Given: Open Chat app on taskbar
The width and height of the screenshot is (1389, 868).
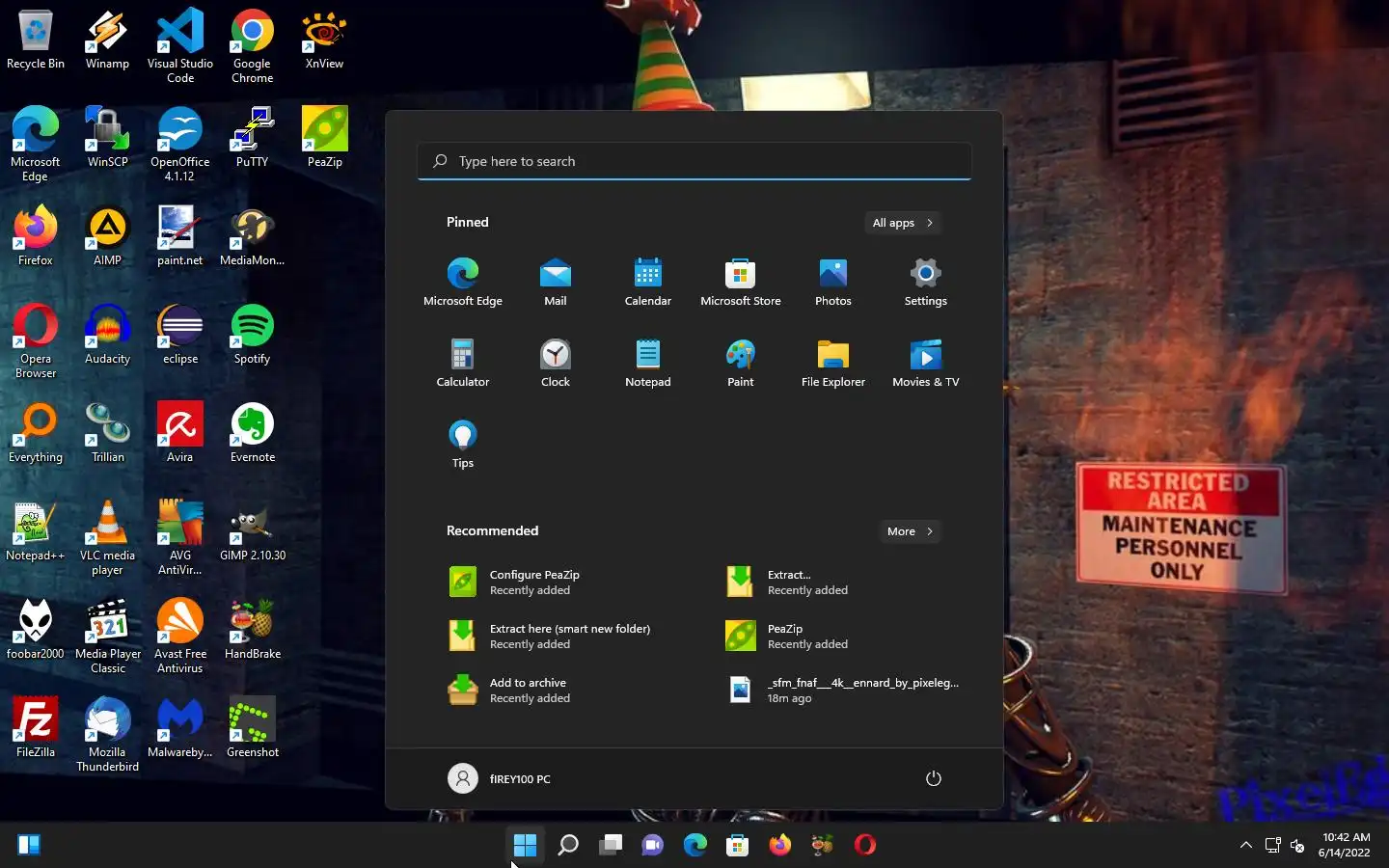Looking at the screenshot, I should click(653, 845).
